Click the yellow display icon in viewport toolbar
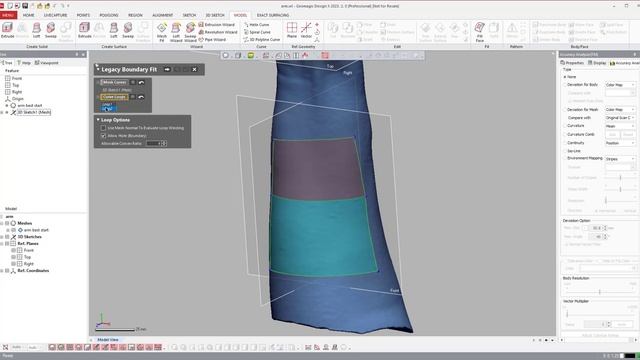 tap(251, 56)
